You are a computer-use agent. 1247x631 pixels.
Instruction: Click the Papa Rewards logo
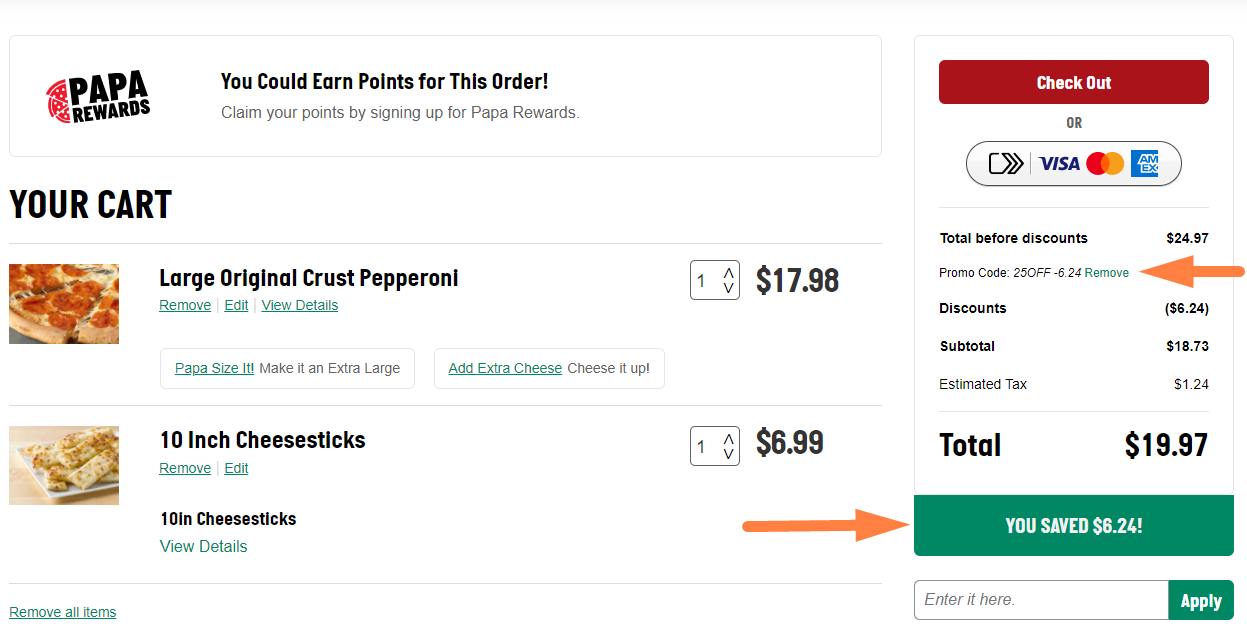point(98,97)
